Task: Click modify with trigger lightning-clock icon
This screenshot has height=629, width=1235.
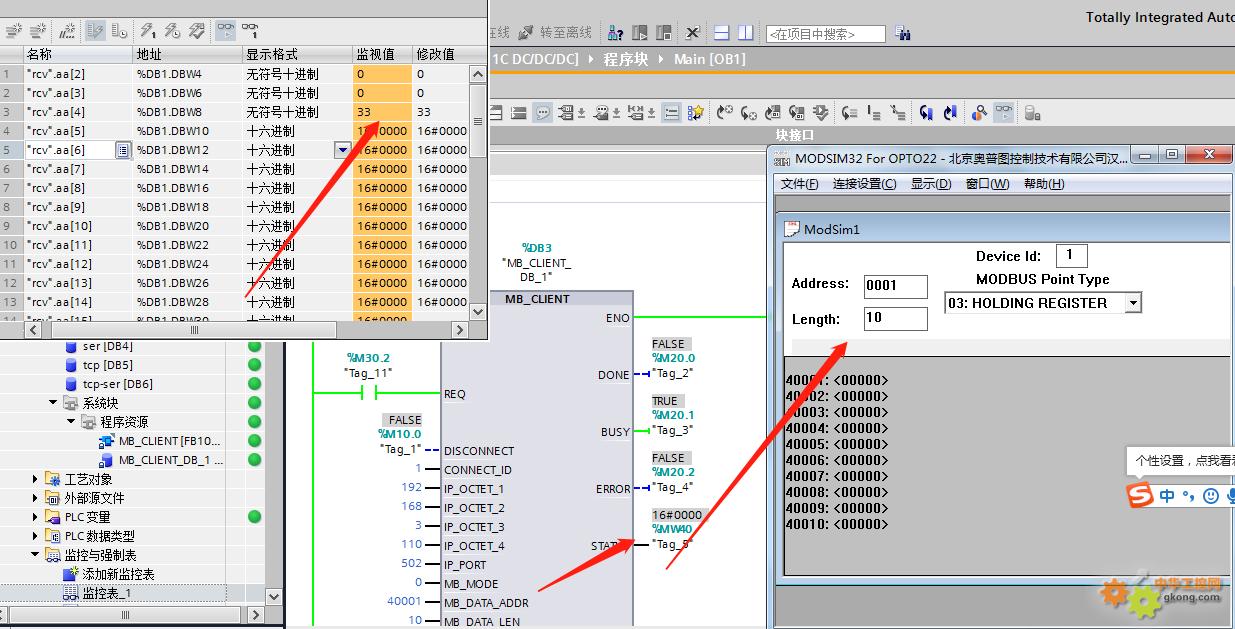Action: click(171, 31)
